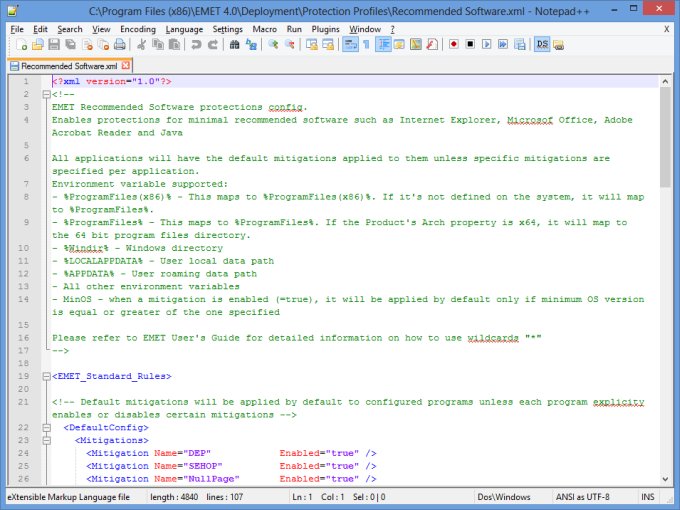The height and width of the screenshot is (510, 680).
Task: Click line number 19 in the margin
Action: 23,376
